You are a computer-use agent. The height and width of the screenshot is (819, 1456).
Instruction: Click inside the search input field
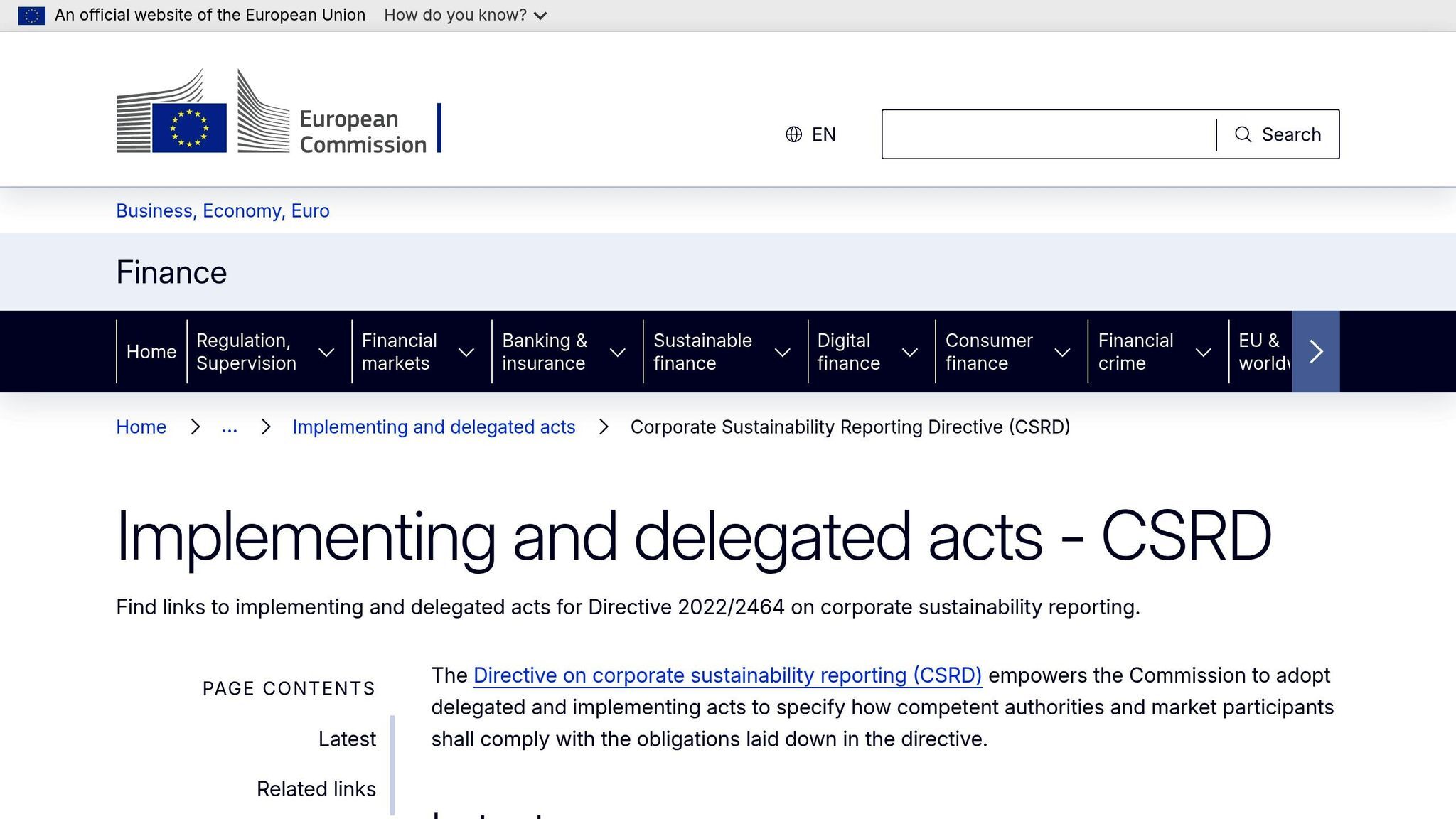[1048, 134]
